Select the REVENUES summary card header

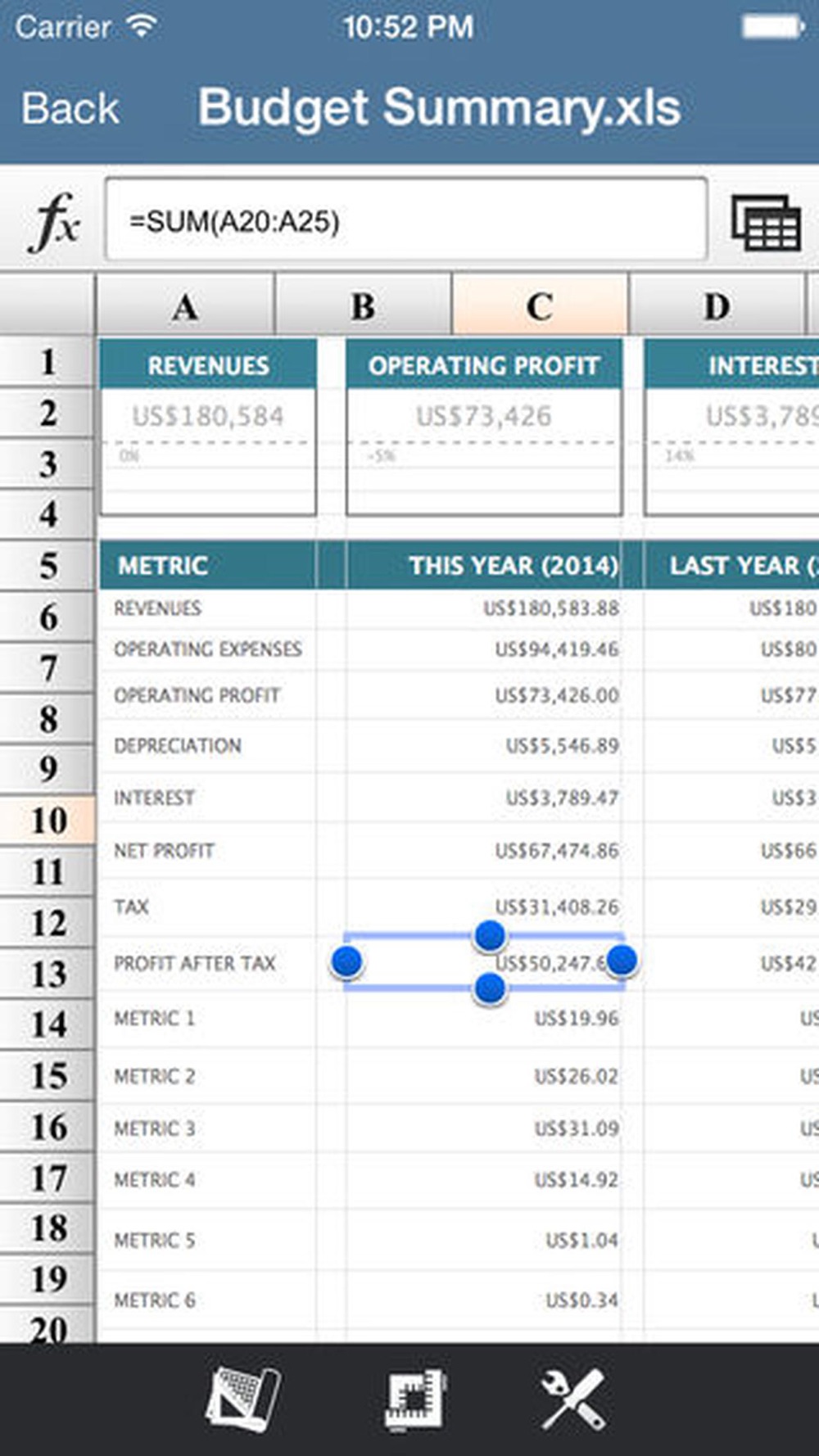click(x=208, y=365)
